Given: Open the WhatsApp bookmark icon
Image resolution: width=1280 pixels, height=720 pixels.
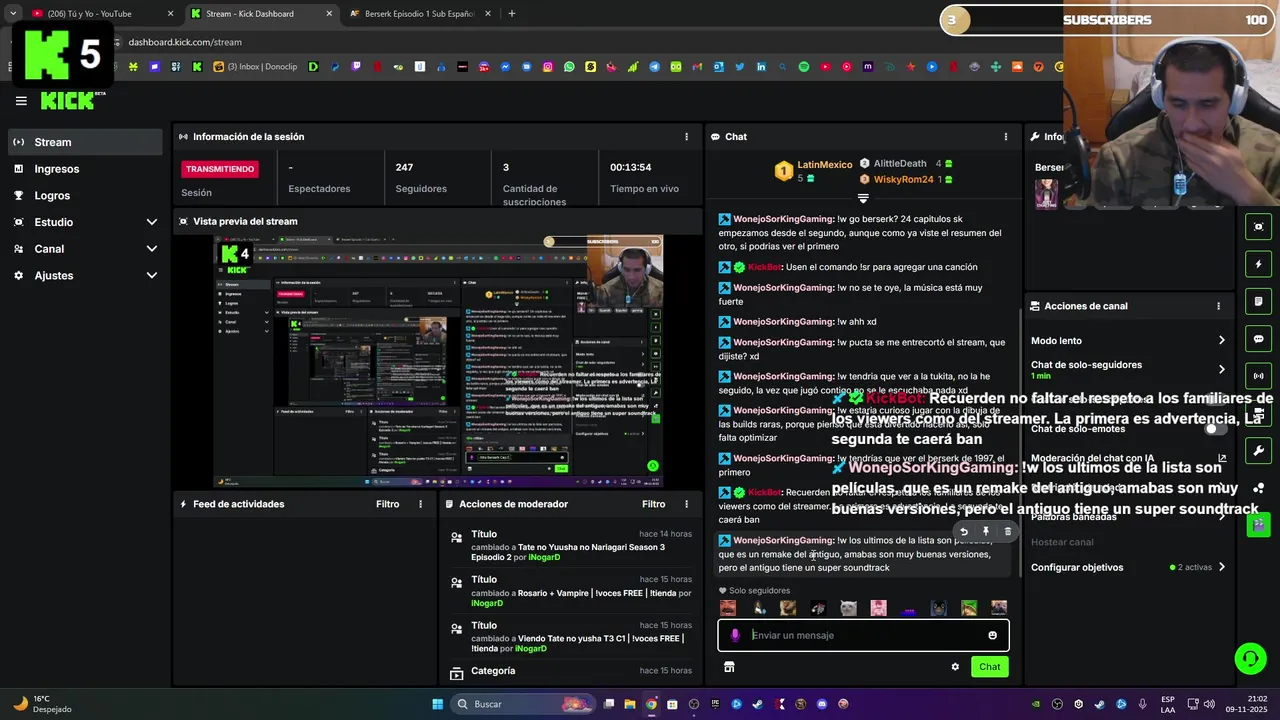Looking at the screenshot, I should (569, 67).
